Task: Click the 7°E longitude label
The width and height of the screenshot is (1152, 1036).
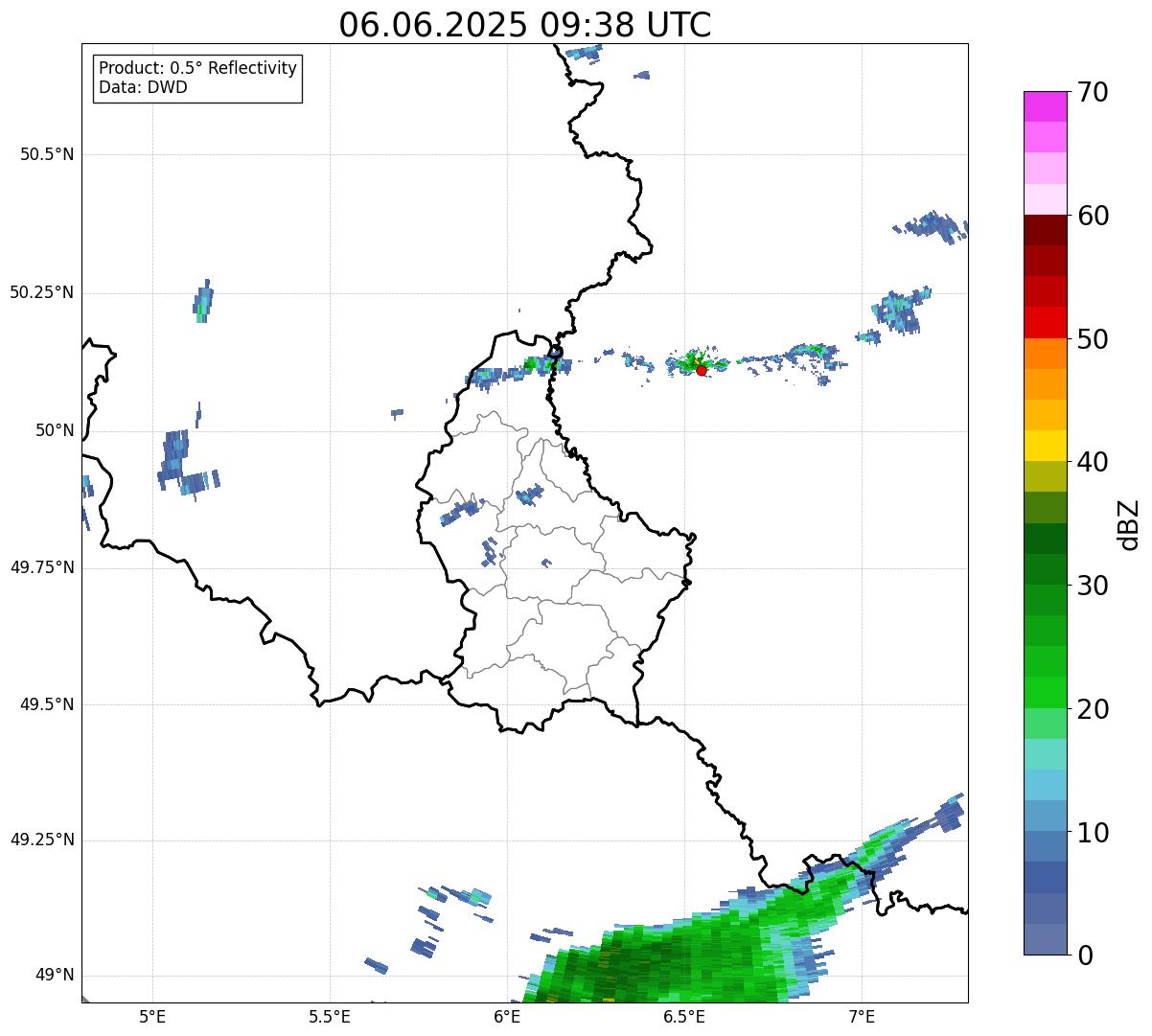Action: [x=862, y=1016]
